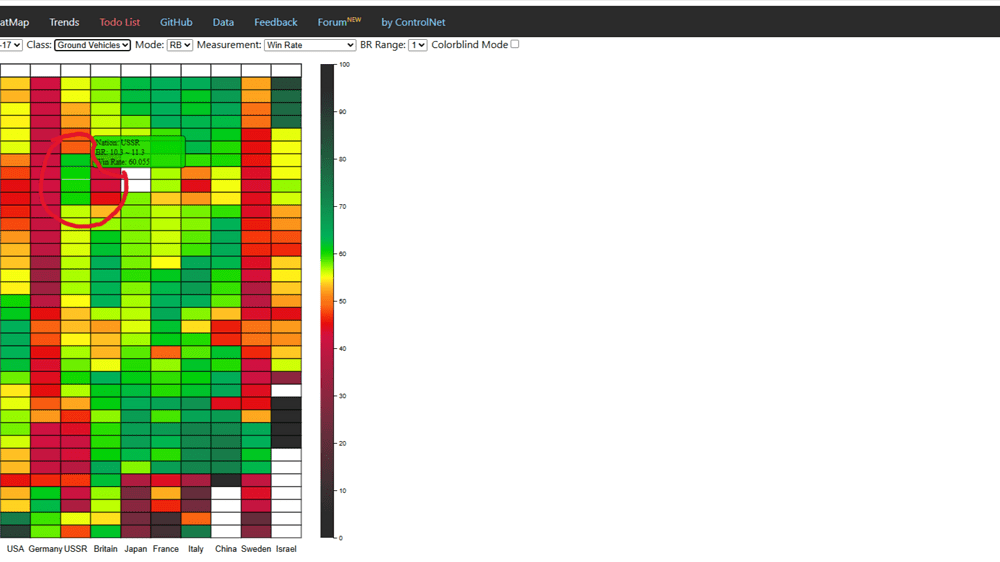Click the Israel column label

[286, 548]
